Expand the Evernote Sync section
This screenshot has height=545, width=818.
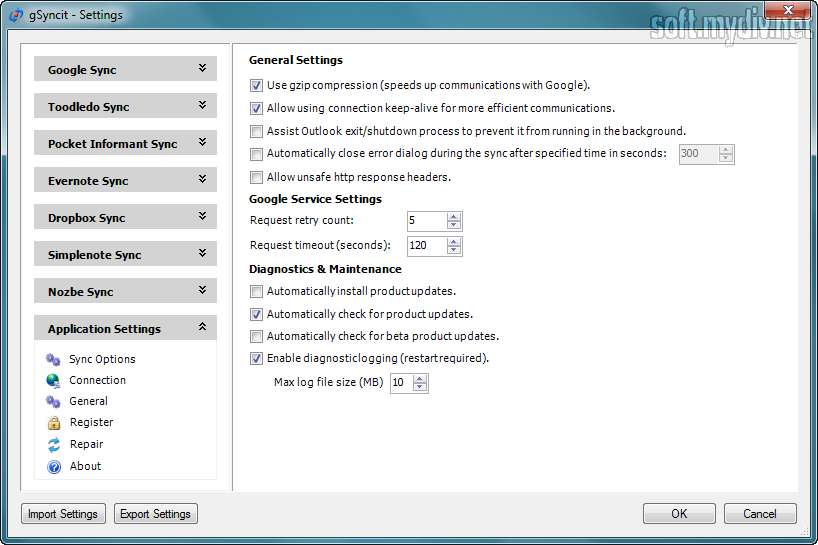click(125, 180)
